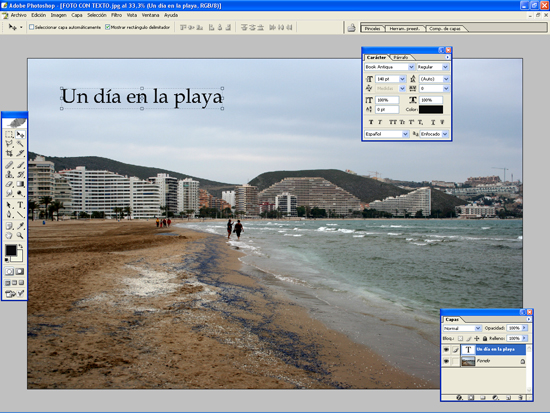550x413 pixels.
Task: Open the Español language dropdown
Action: (x=405, y=134)
